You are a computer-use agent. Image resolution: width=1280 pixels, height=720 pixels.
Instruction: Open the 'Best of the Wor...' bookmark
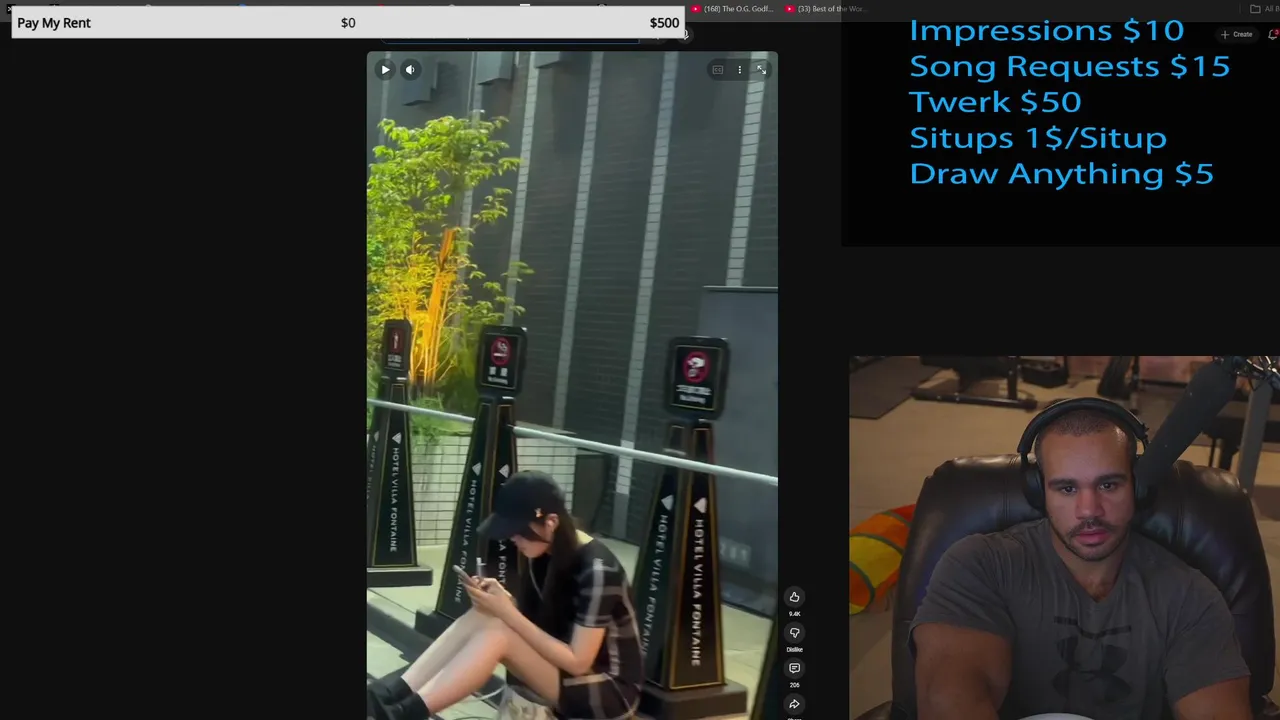coord(825,9)
